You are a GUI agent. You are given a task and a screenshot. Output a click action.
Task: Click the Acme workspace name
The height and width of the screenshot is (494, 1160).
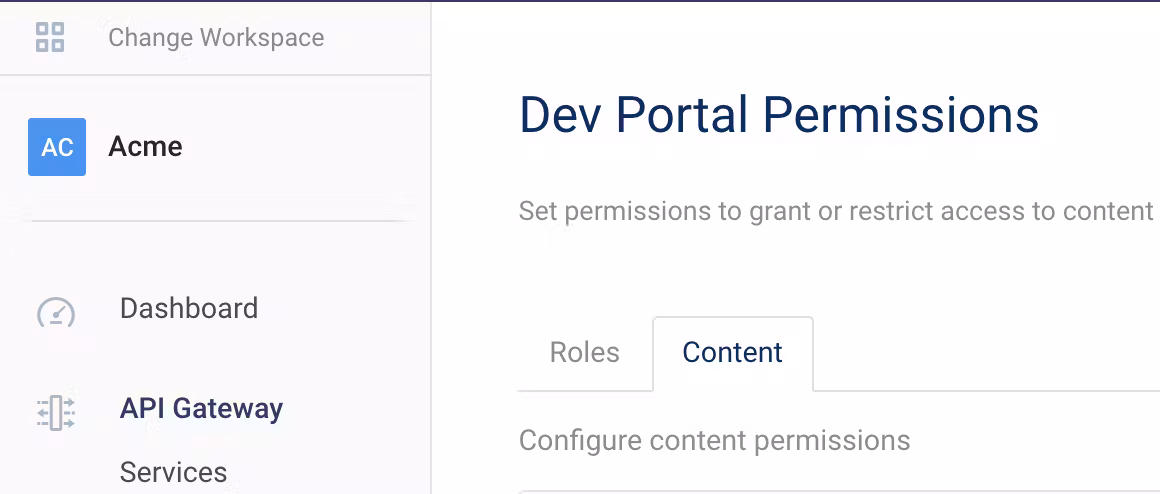(145, 147)
